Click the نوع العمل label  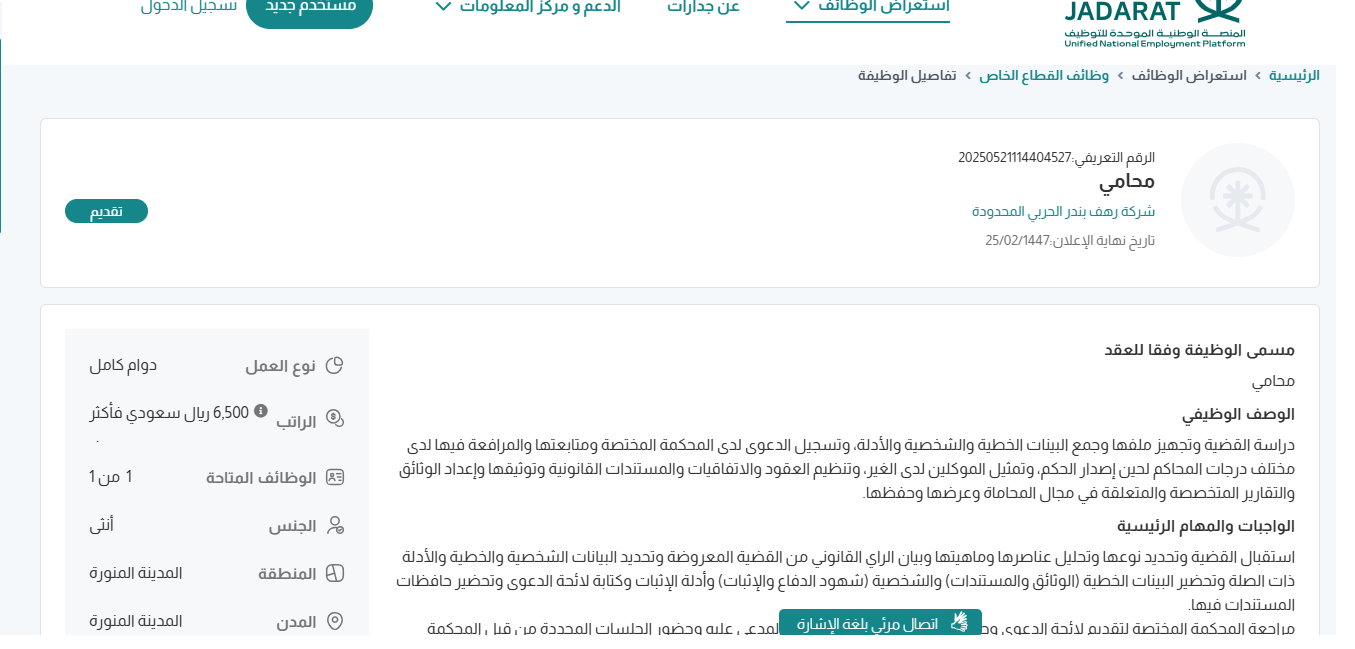281,366
